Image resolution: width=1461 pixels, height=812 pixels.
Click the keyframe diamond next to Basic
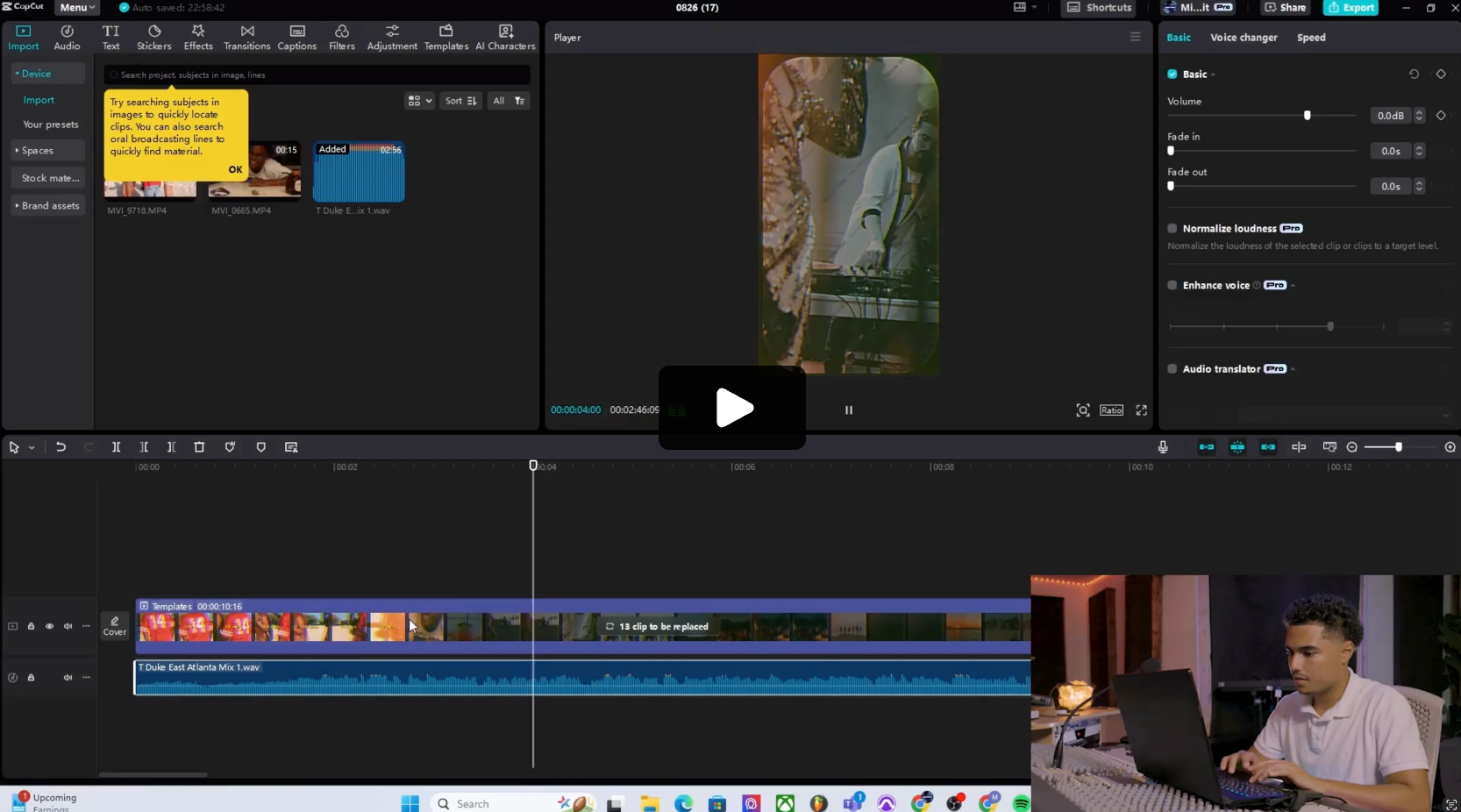(x=1441, y=75)
